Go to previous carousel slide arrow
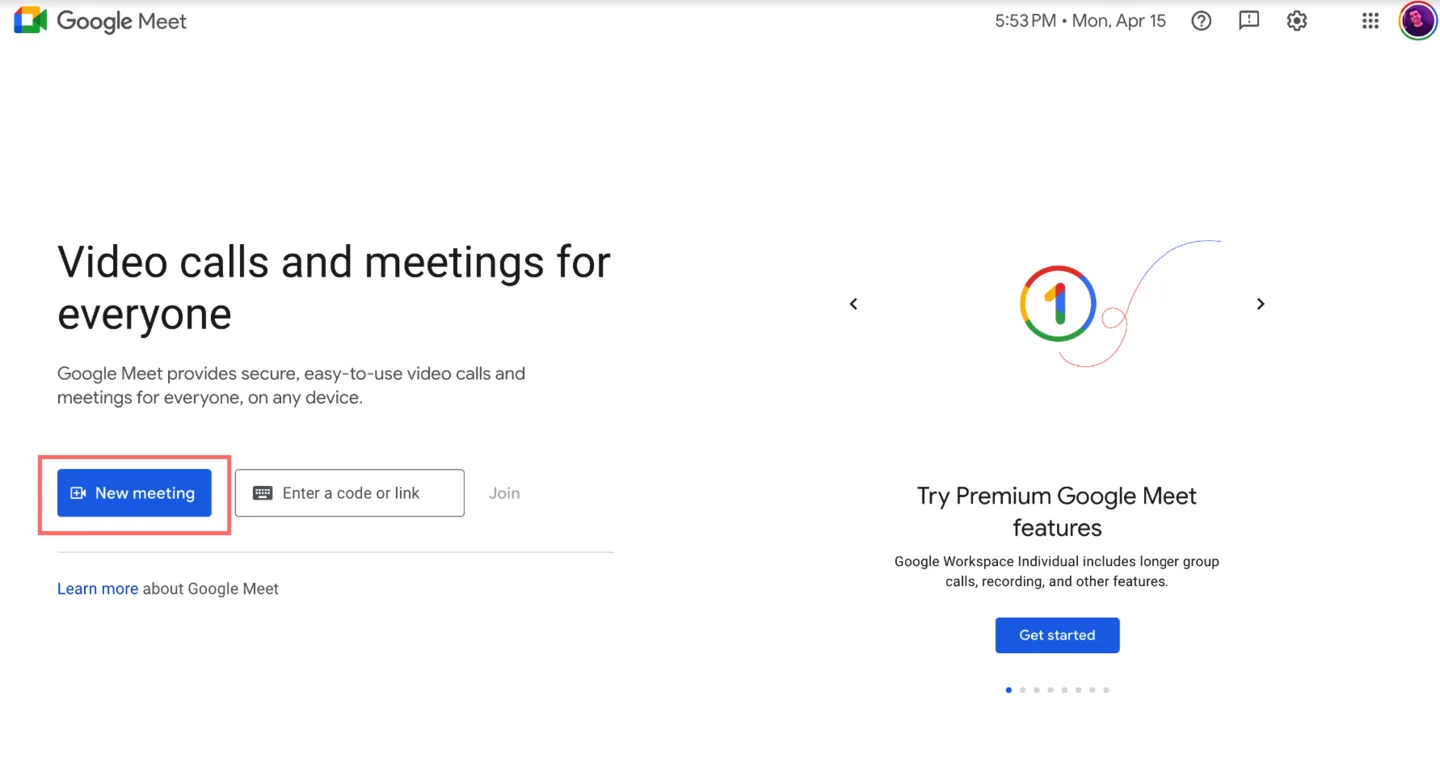Screen dimensions: 1440x760 (853, 304)
